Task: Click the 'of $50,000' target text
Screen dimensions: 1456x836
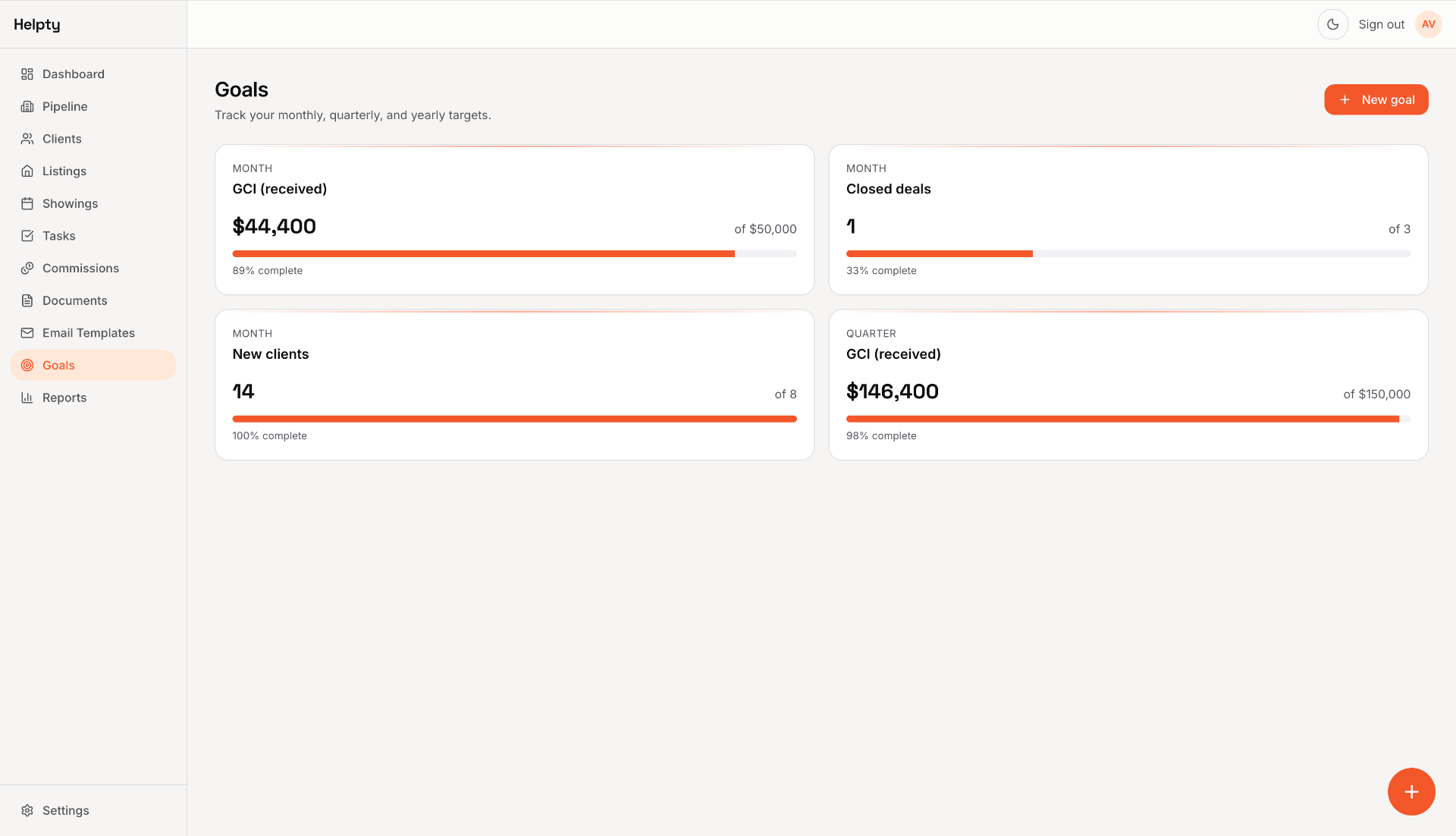Action: click(x=765, y=229)
